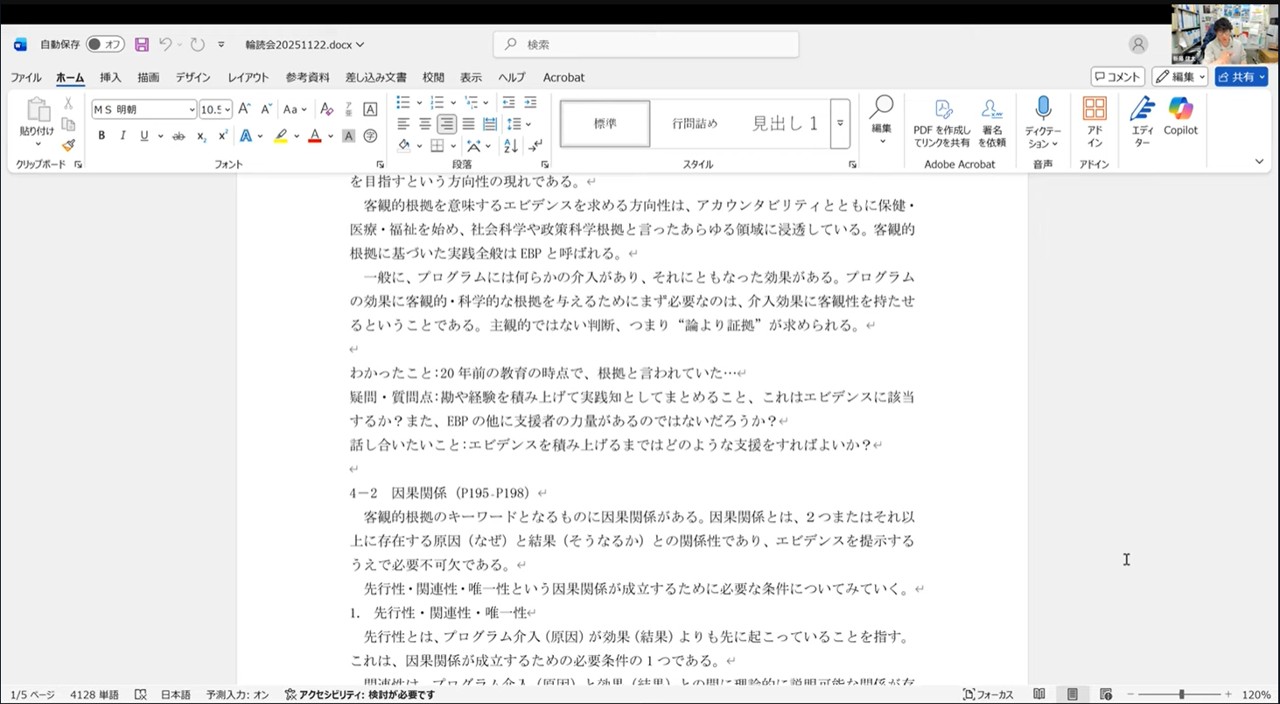
Task: Click the Format Painter brush icon
Action: [x=68, y=145]
